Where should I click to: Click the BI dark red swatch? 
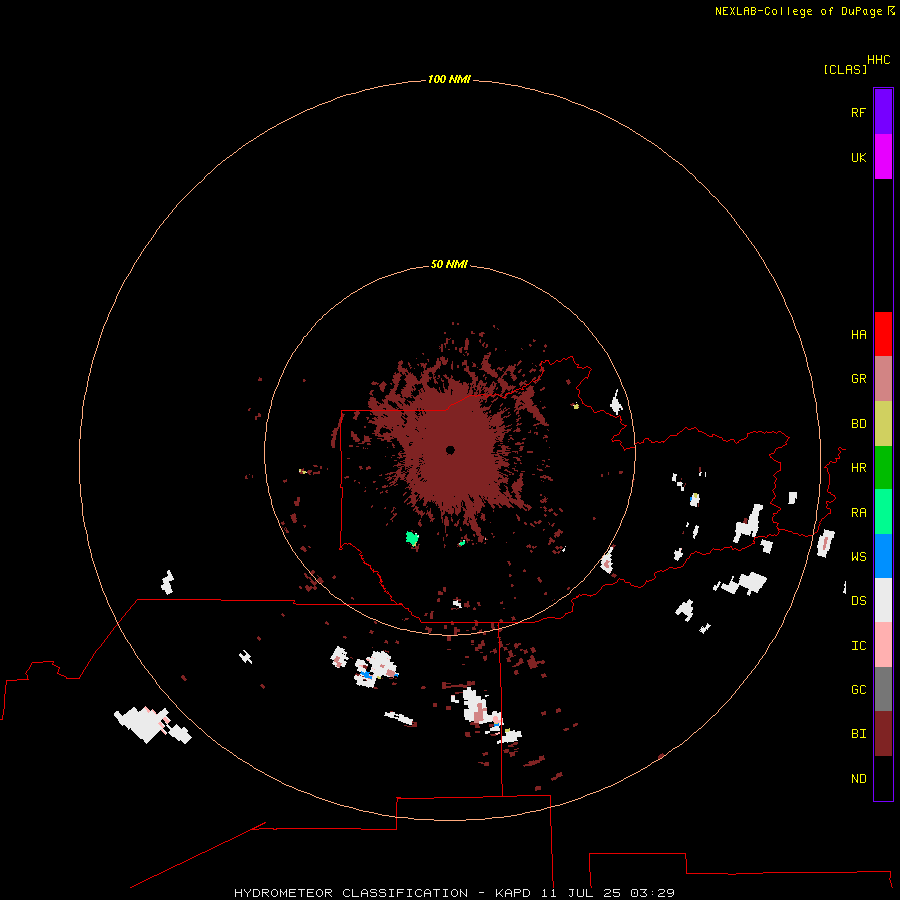[x=883, y=734]
